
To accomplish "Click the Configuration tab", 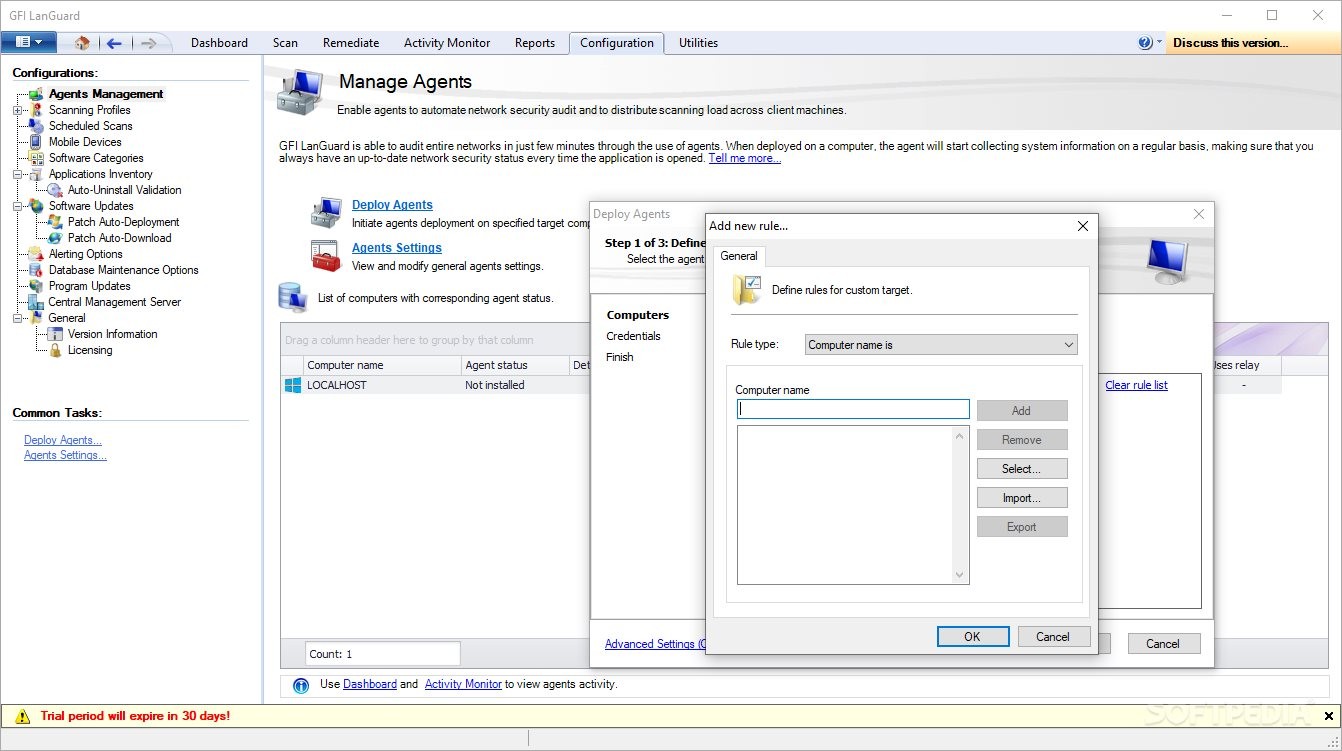I will [617, 43].
